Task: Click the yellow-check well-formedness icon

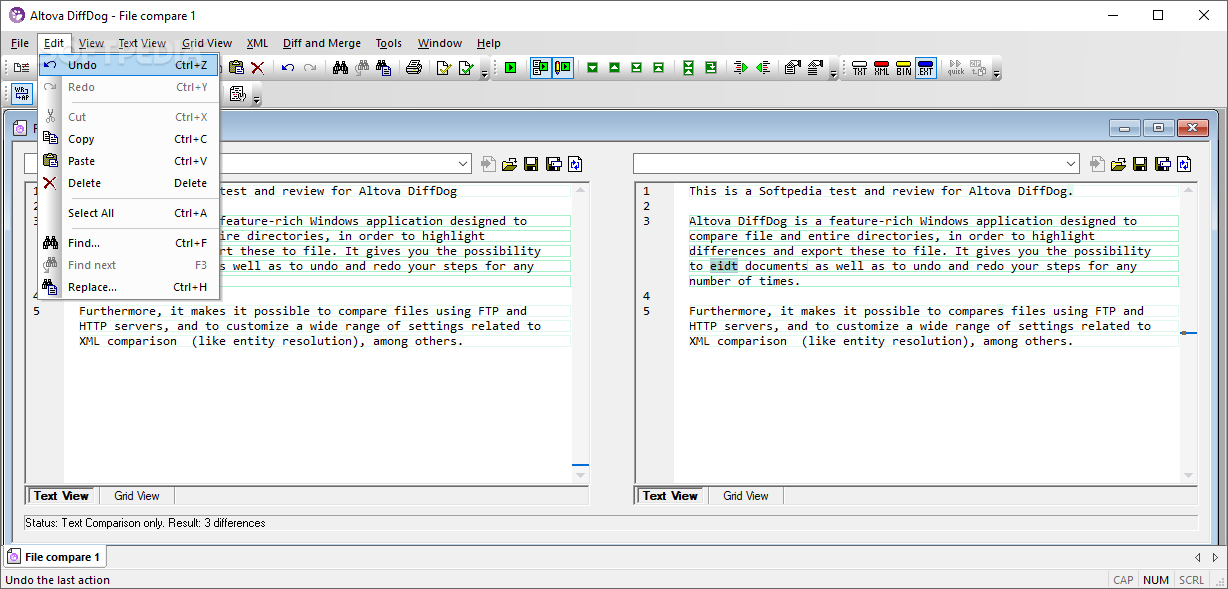Action: click(444, 67)
